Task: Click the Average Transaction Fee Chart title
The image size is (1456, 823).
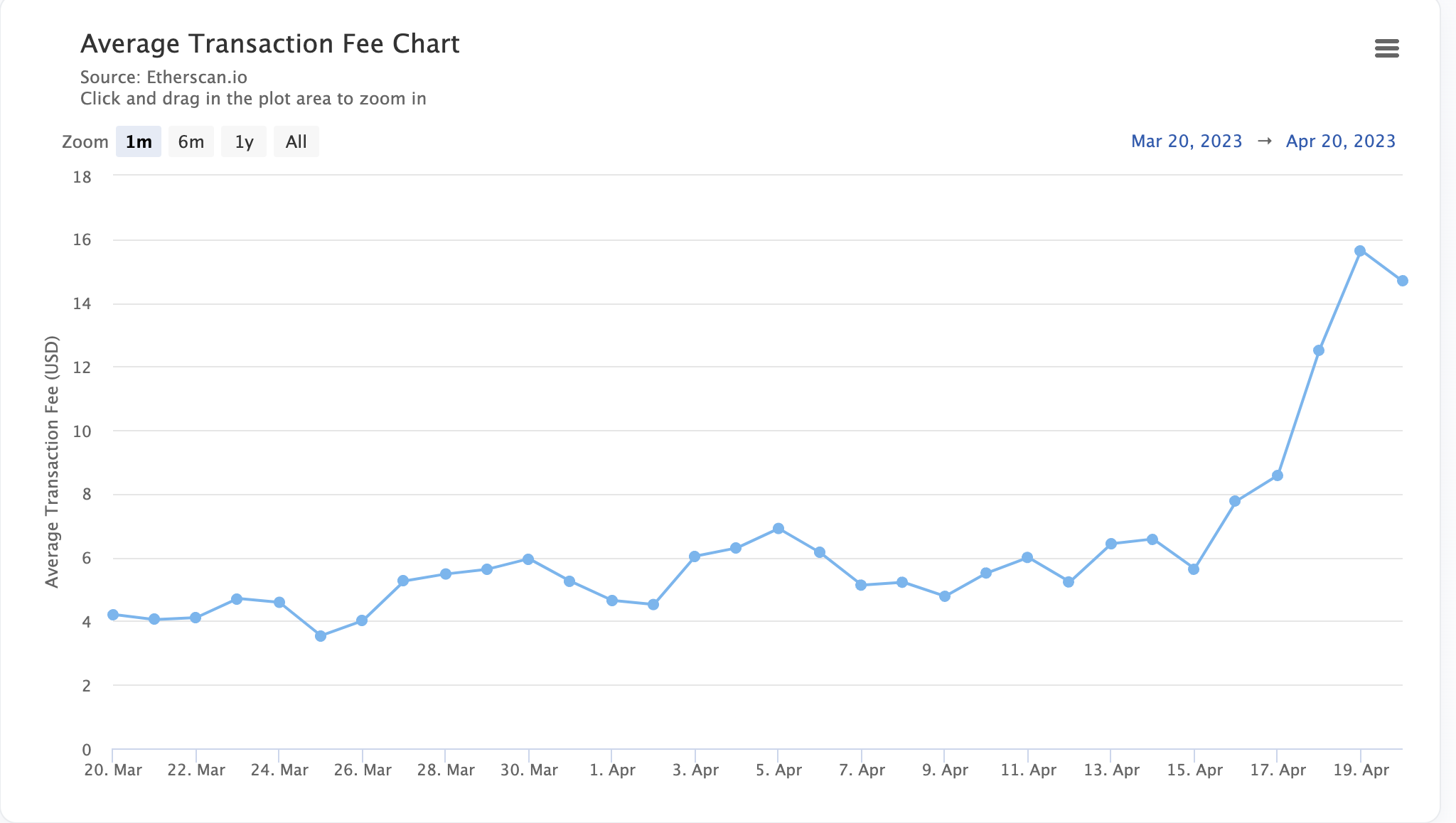Action: pos(269,44)
